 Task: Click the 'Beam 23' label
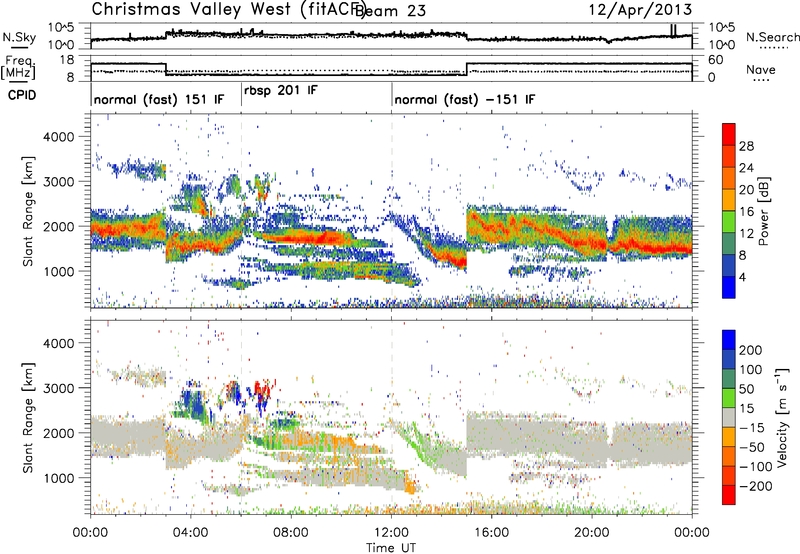(x=391, y=10)
